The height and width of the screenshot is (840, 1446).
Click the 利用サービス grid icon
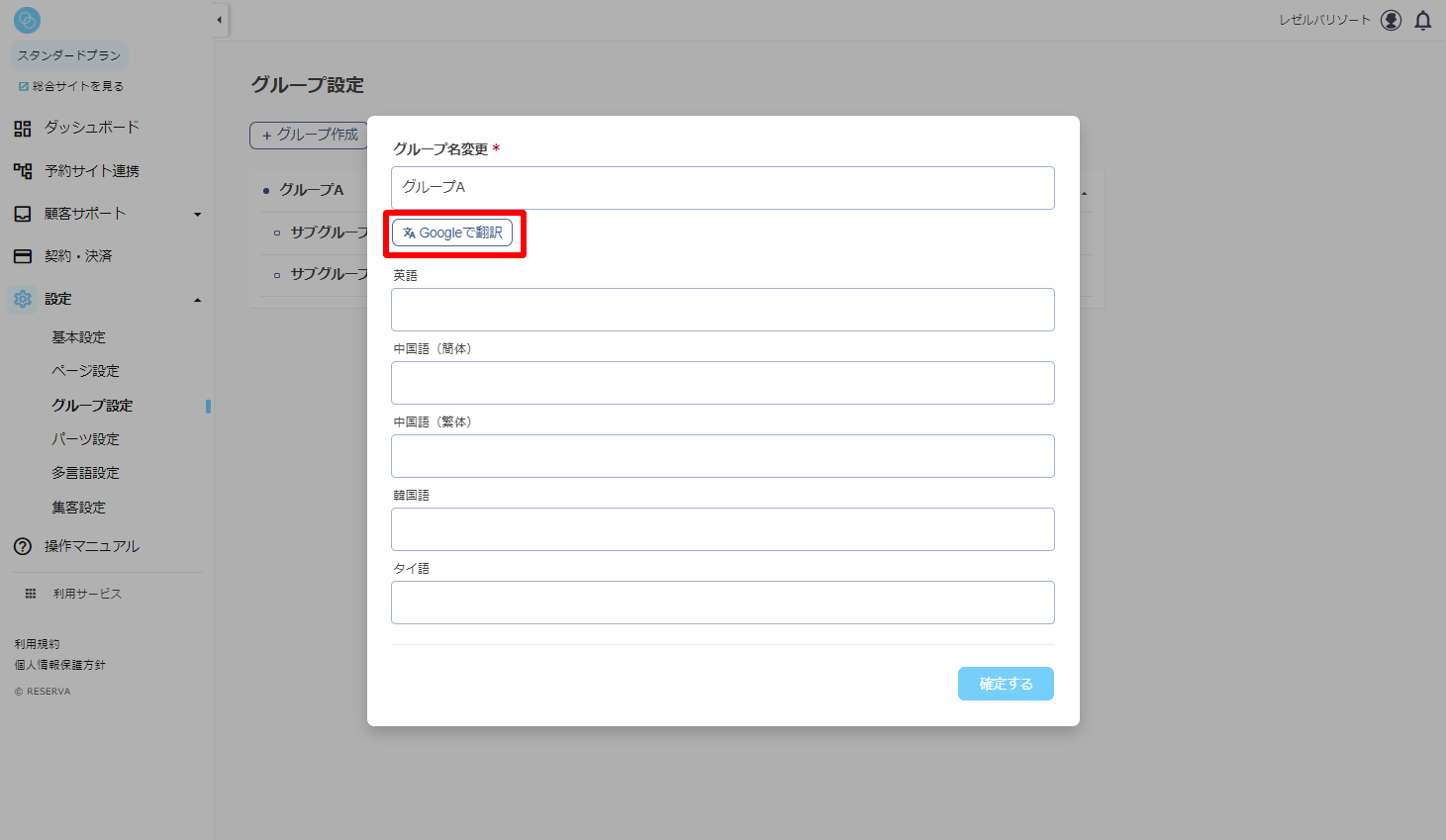pos(31,594)
